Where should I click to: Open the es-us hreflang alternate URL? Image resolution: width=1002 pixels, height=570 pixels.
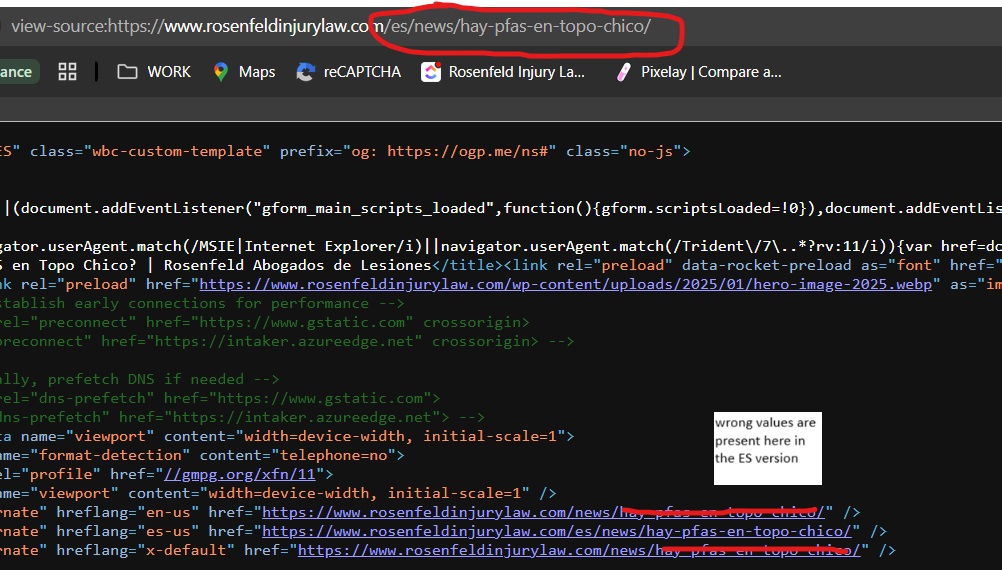557,531
